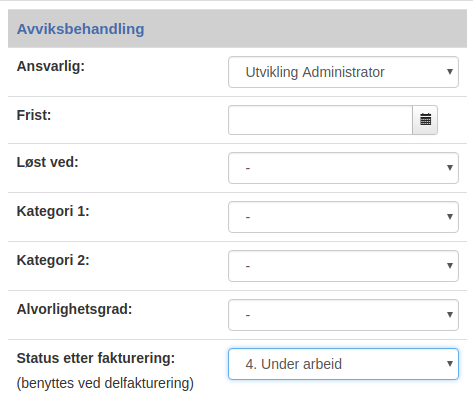This screenshot has width=473, height=394.
Task: Open the Kategori 2 dropdown
Action: (343, 266)
